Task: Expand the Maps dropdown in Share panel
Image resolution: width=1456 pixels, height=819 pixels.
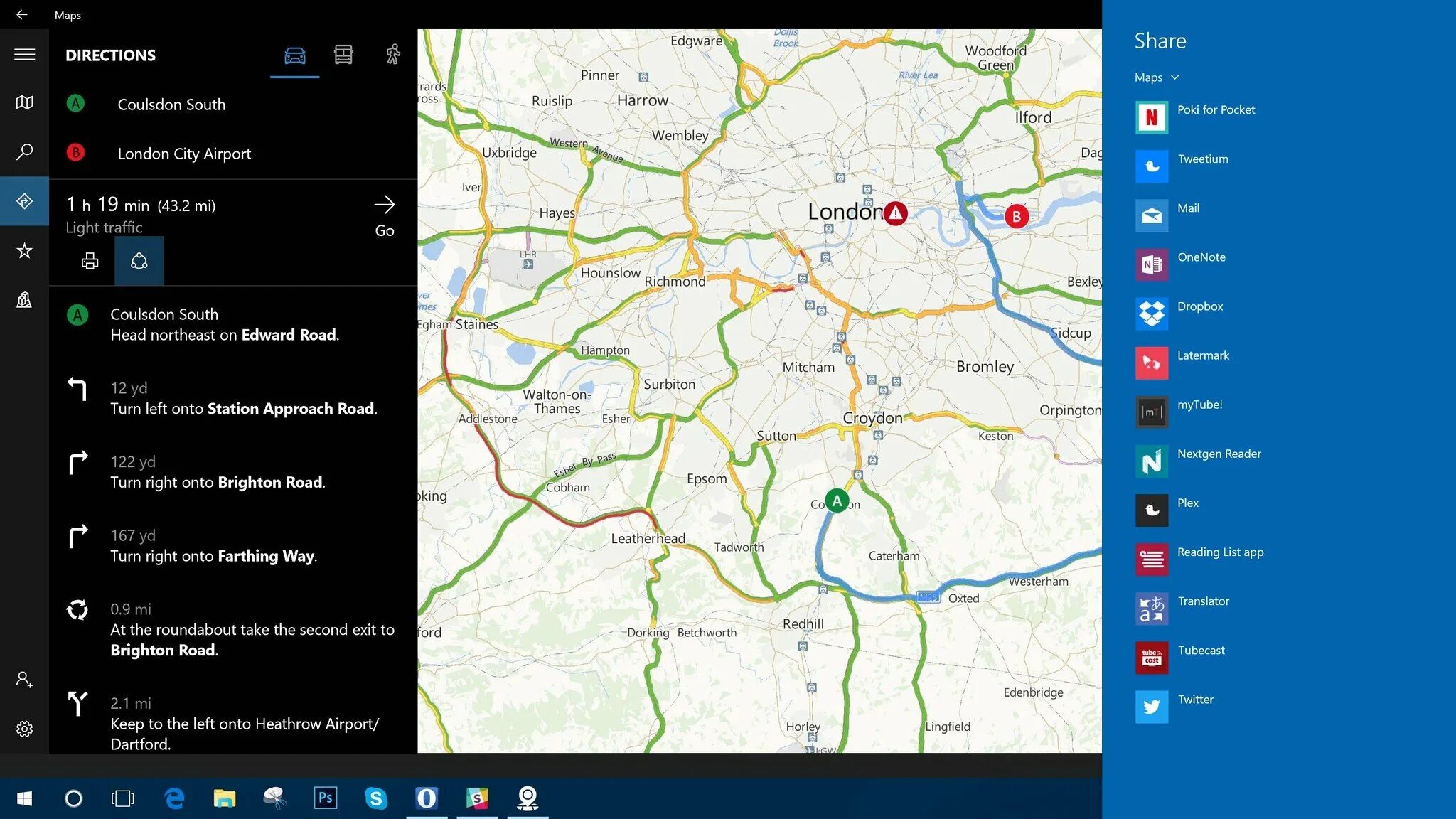Action: (1157, 77)
